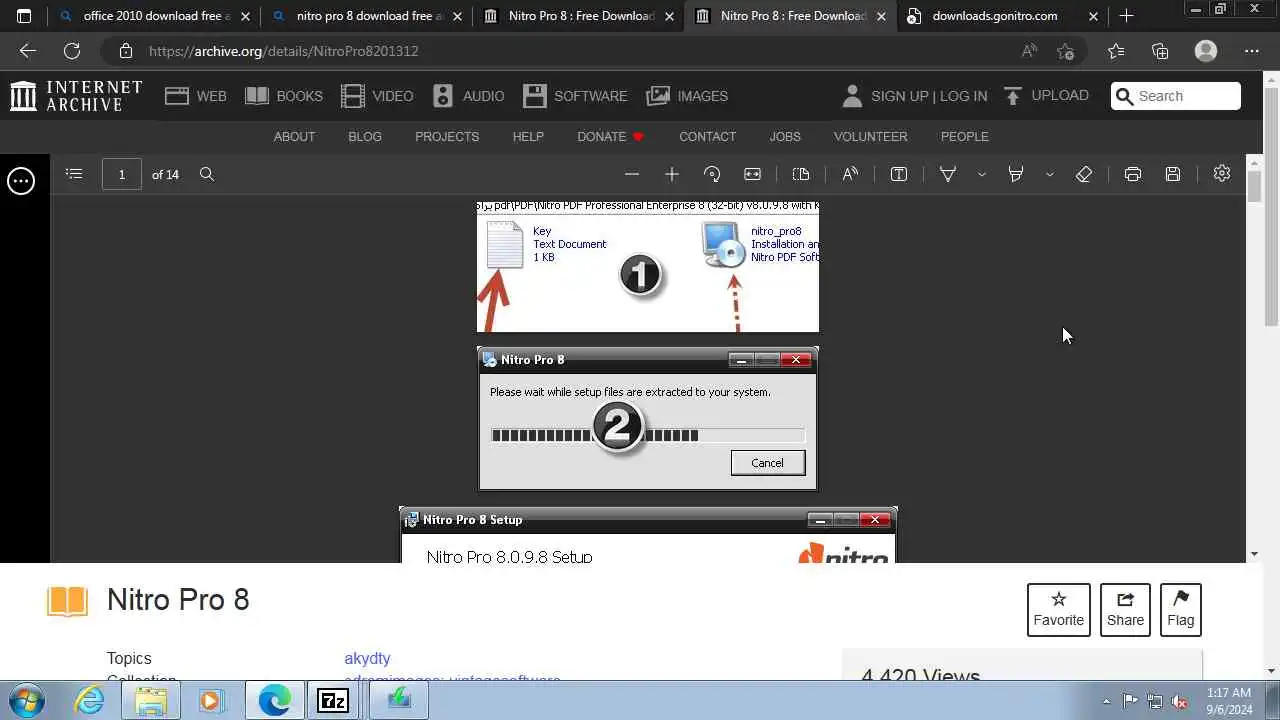Open browser Collections
The height and width of the screenshot is (720, 1280).
pos(1160,51)
